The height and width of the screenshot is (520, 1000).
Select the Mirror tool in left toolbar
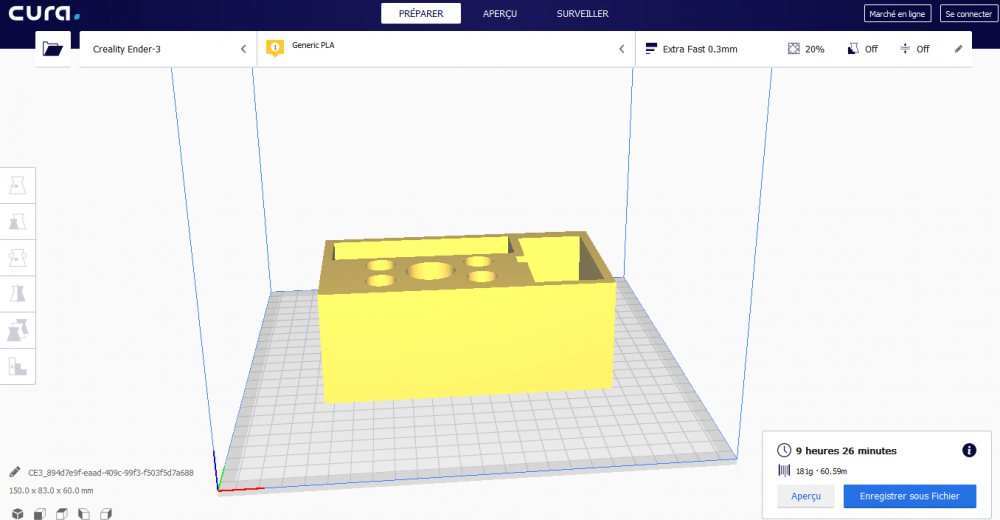click(x=17, y=294)
